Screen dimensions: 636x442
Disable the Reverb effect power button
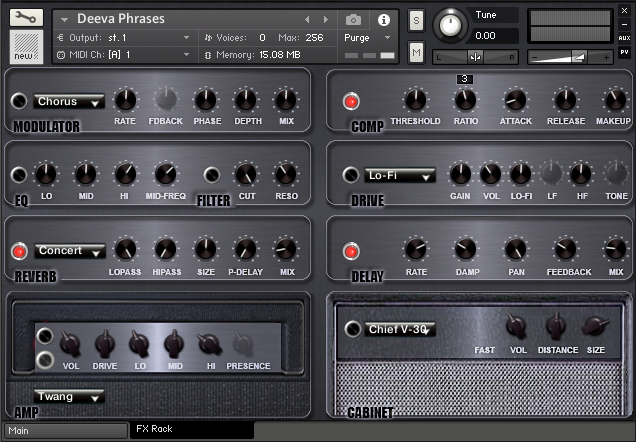pyautogui.click(x=19, y=251)
